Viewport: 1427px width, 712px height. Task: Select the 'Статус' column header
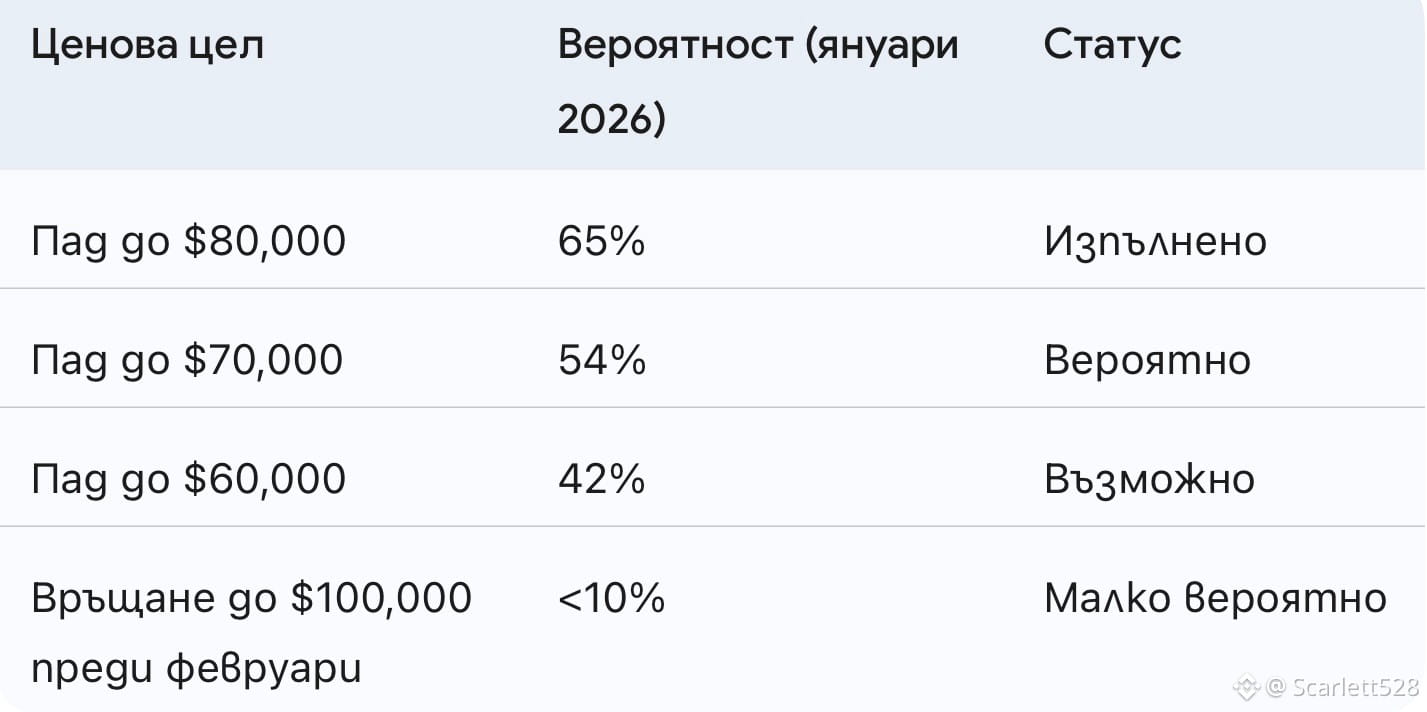(x=1112, y=46)
